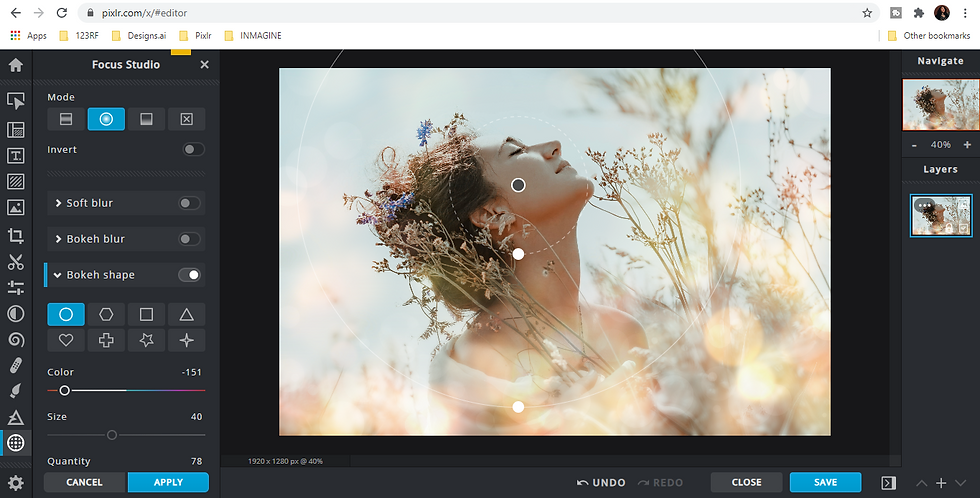Select triangle bokeh shape
This screenshot has width=980, height=498.
(x=186, y=314)
